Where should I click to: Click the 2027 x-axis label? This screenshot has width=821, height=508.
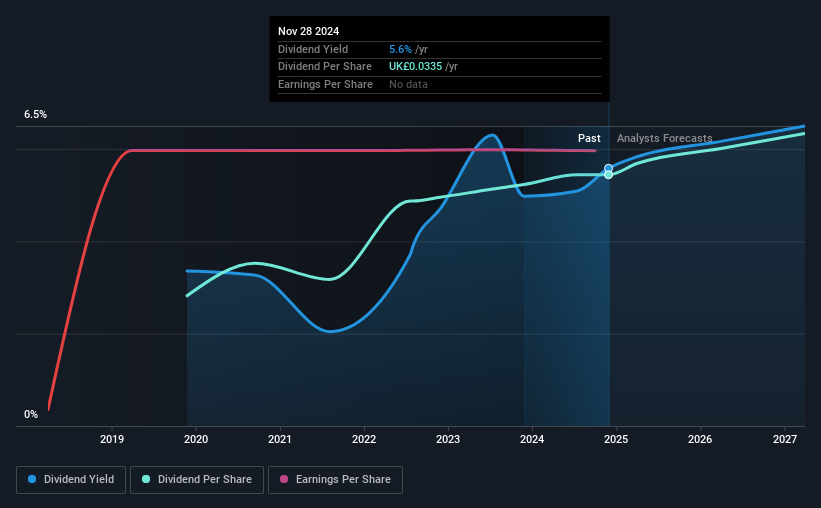[x=785, y=439]
